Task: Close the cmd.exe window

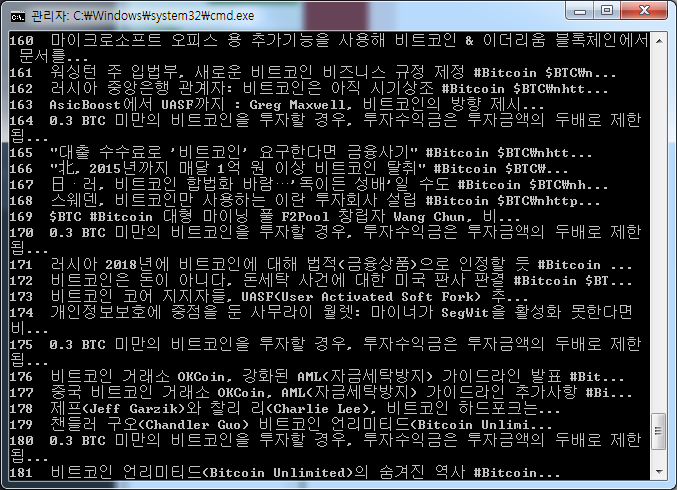Action: click(x=644, y=10)
